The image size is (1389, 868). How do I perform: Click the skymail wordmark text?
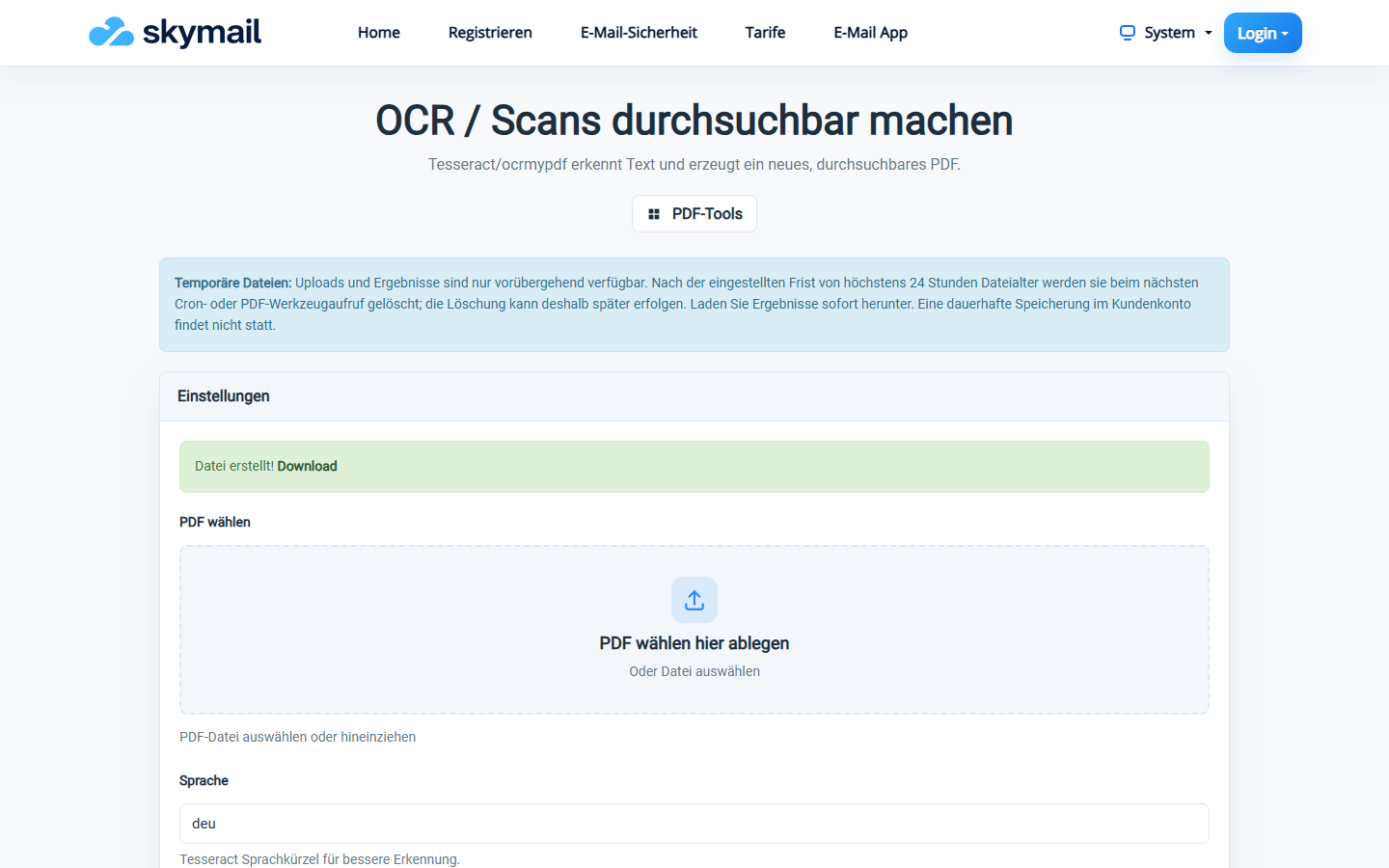coord(202,32)
